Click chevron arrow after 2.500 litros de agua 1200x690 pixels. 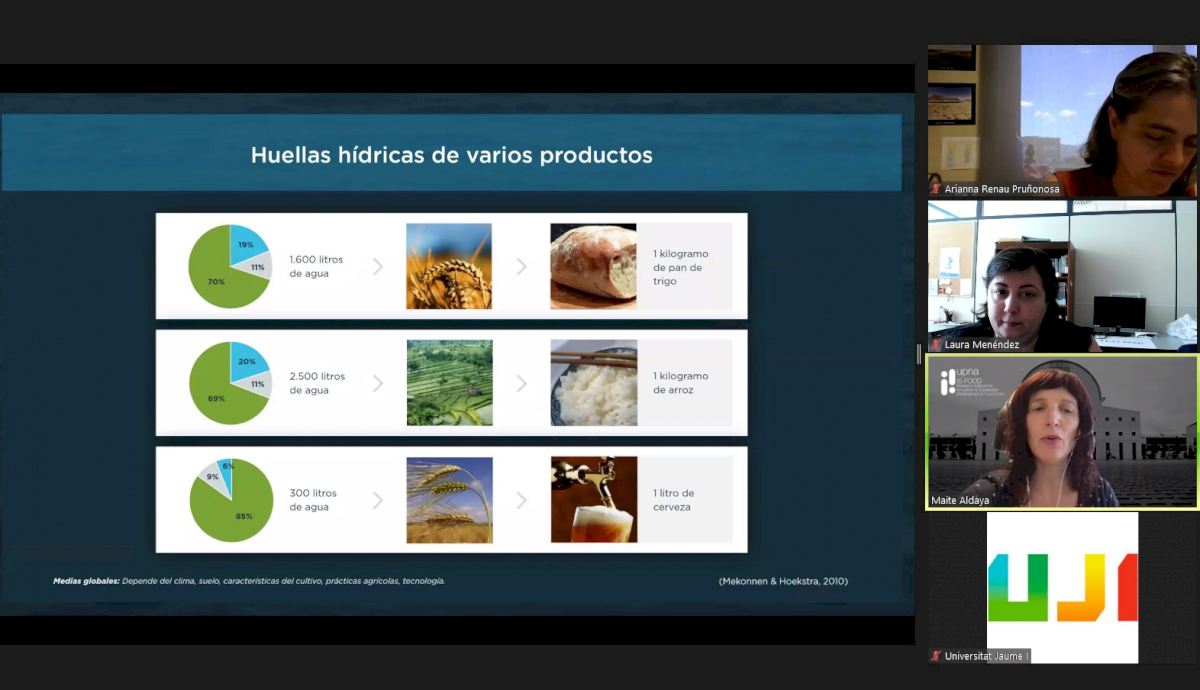[378, 383]
